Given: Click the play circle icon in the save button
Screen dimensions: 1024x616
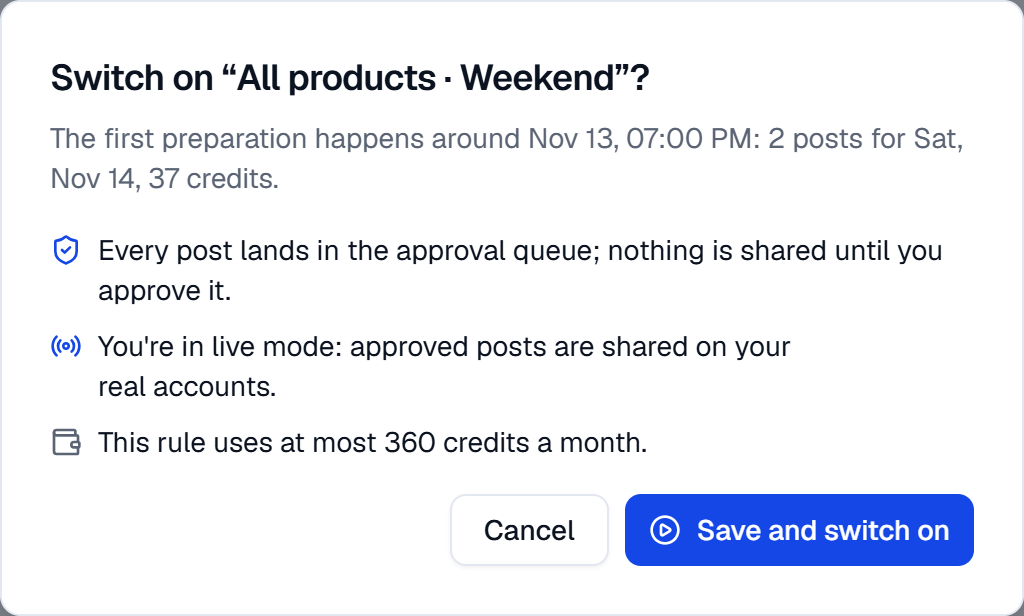Looking at the screenshot, I should tap(665, 530).
